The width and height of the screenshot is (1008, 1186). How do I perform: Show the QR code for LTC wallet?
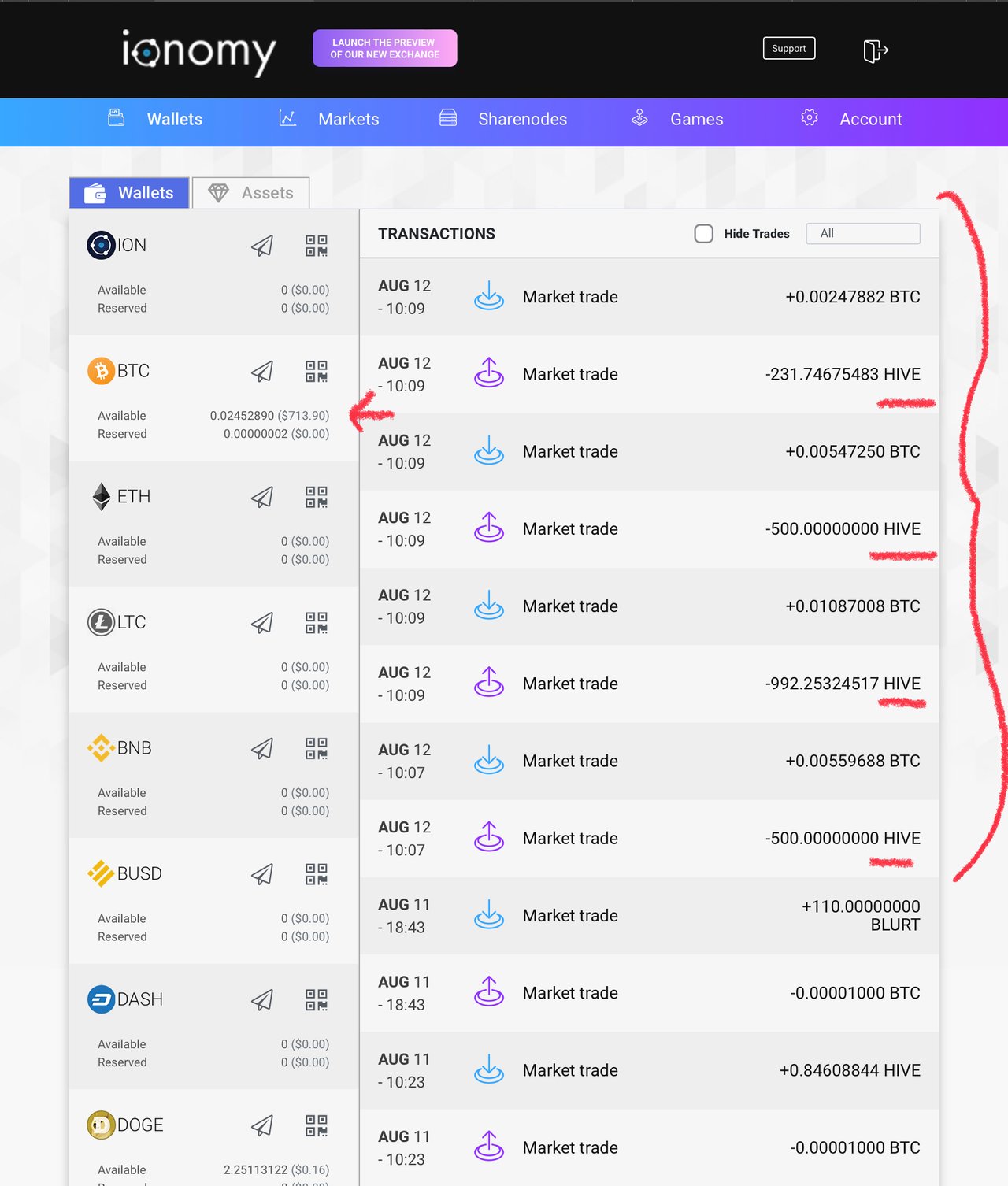pyautogui.click(x=317, y=623)
